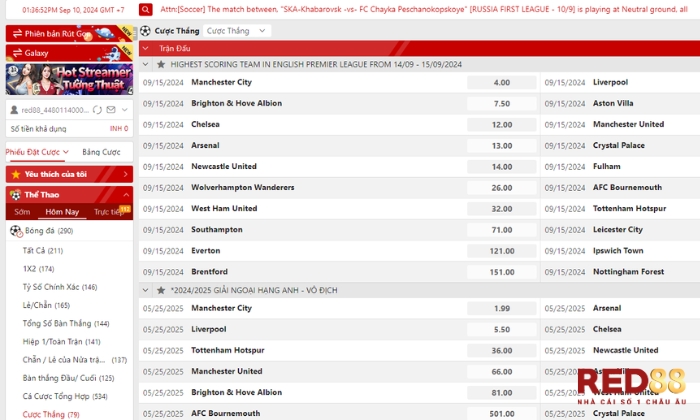This screenshot has height=420, width=700.
Task: Open Lẻ/Chẵn (165) category
Action: (x=46, y=305)
